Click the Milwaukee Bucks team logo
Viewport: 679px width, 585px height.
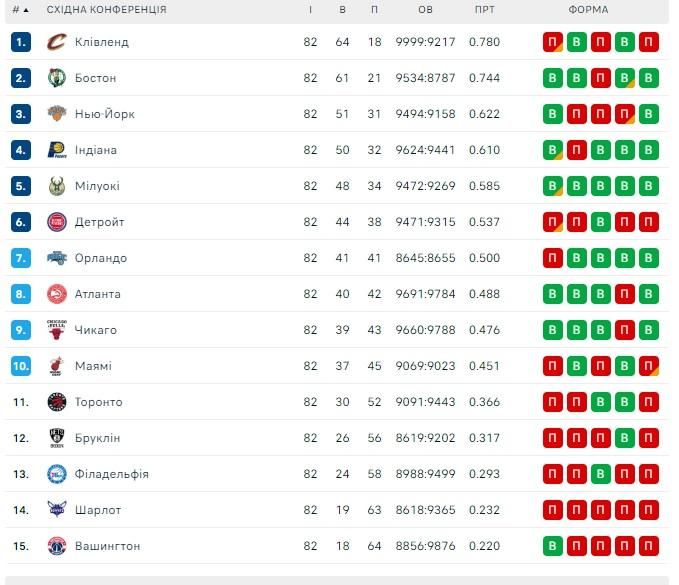56,186
